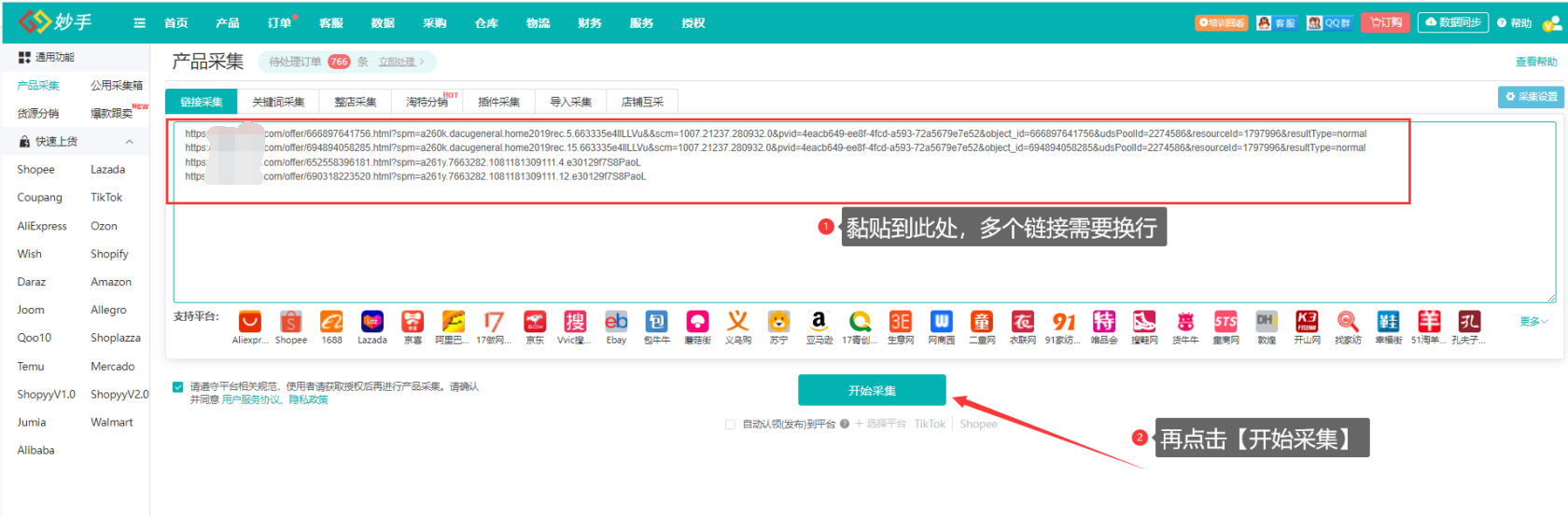This screenshot has height=517, width=1568.
Task: Enable auto-claim (自动认领) to platform checkbox
Action: click(x=730, y=425)
